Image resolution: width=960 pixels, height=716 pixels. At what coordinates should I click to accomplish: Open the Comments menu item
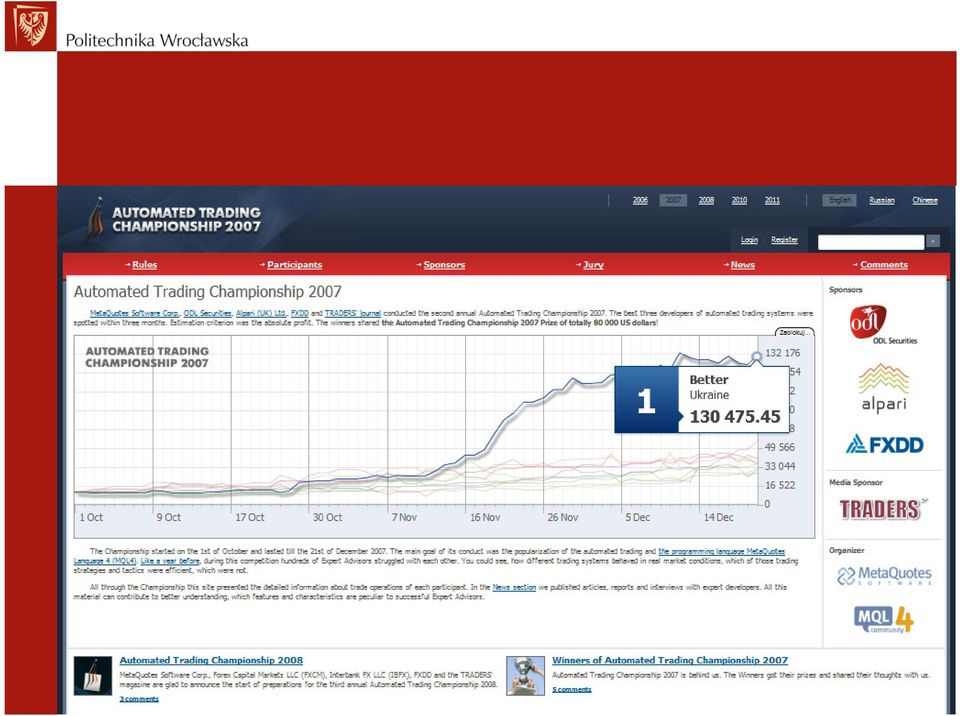(883, 265)
